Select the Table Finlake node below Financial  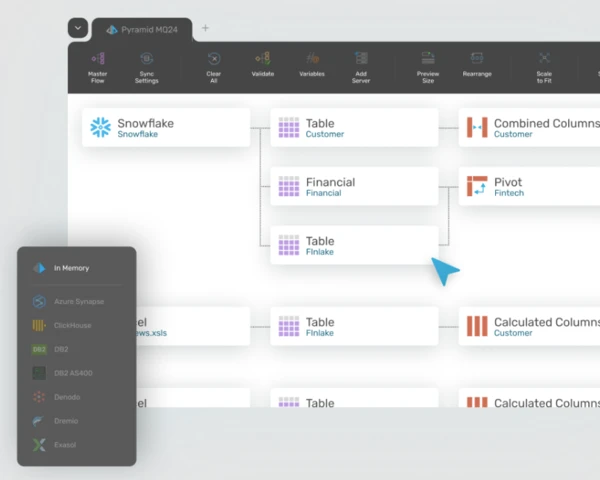pos(354,245)
